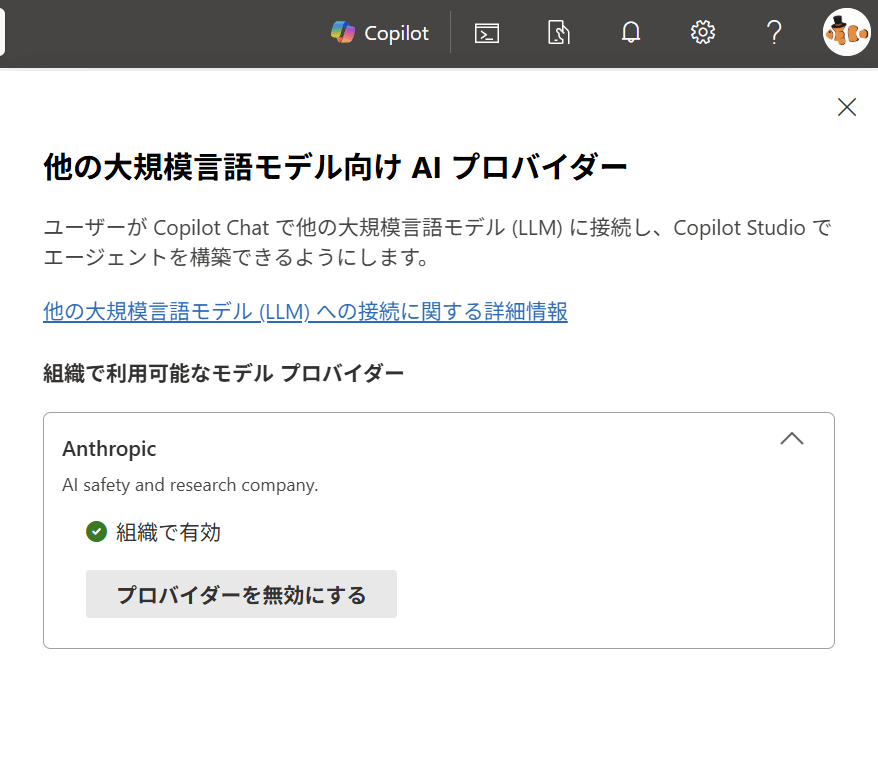Click the Anthropic provider title
The width and height of the screenshot is (878, 782).
109,449
